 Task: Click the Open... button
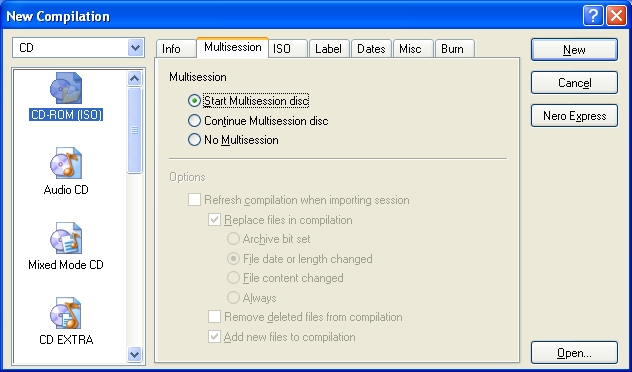(x=574, y=353)
